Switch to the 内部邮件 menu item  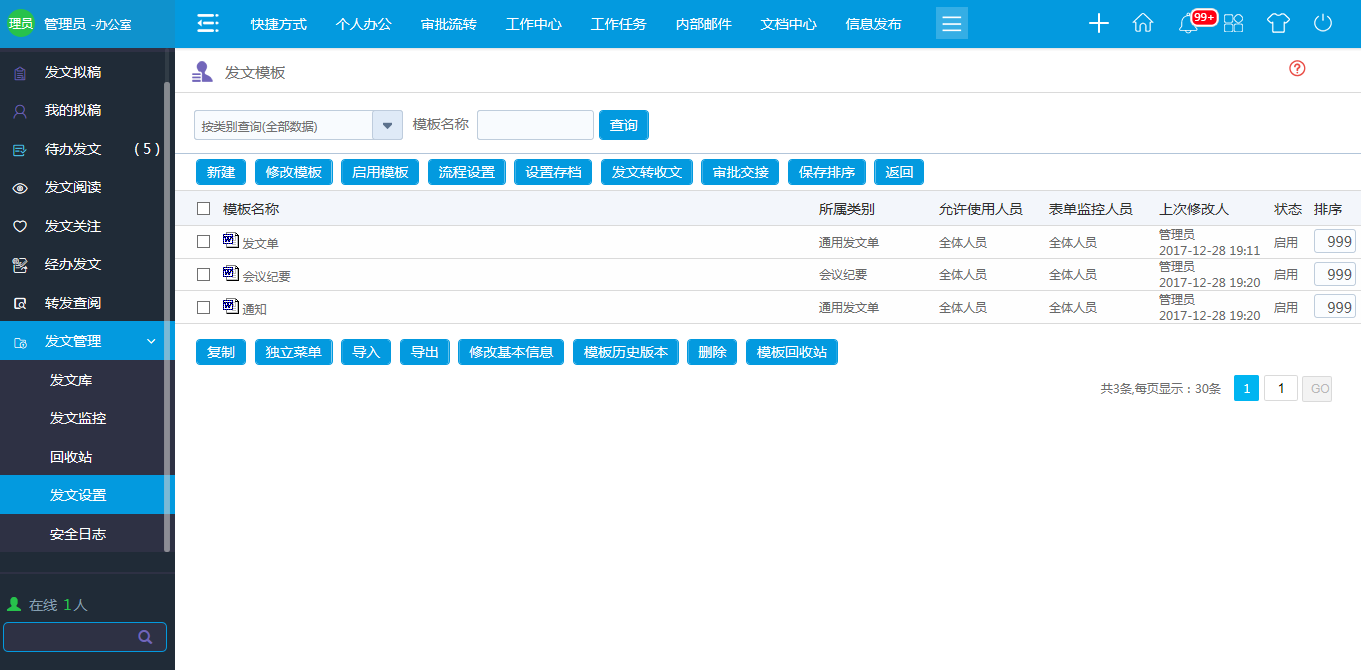(703, 23)
